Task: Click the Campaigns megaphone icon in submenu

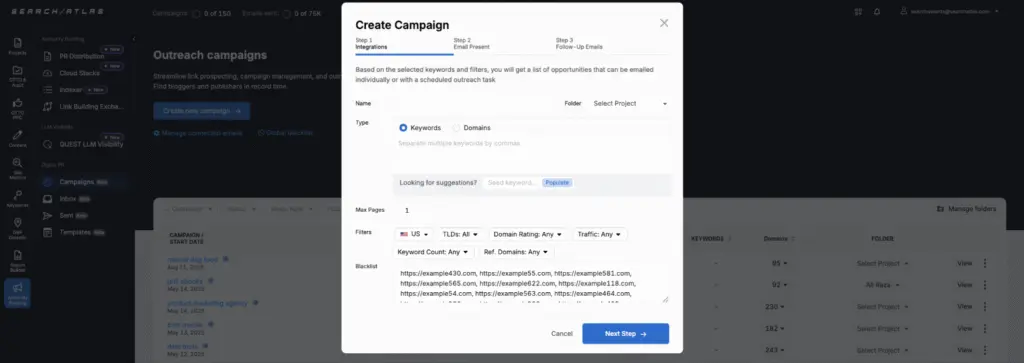Action: click(x=47, y=182)
